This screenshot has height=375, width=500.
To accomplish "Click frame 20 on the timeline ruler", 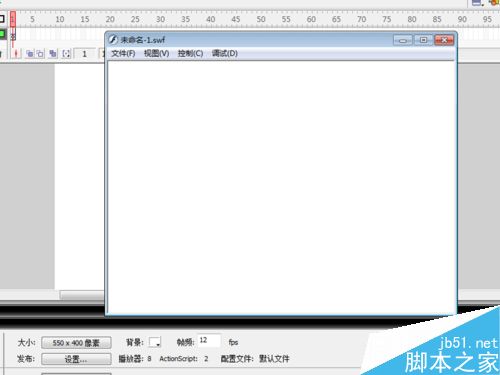I will (110, 19).
